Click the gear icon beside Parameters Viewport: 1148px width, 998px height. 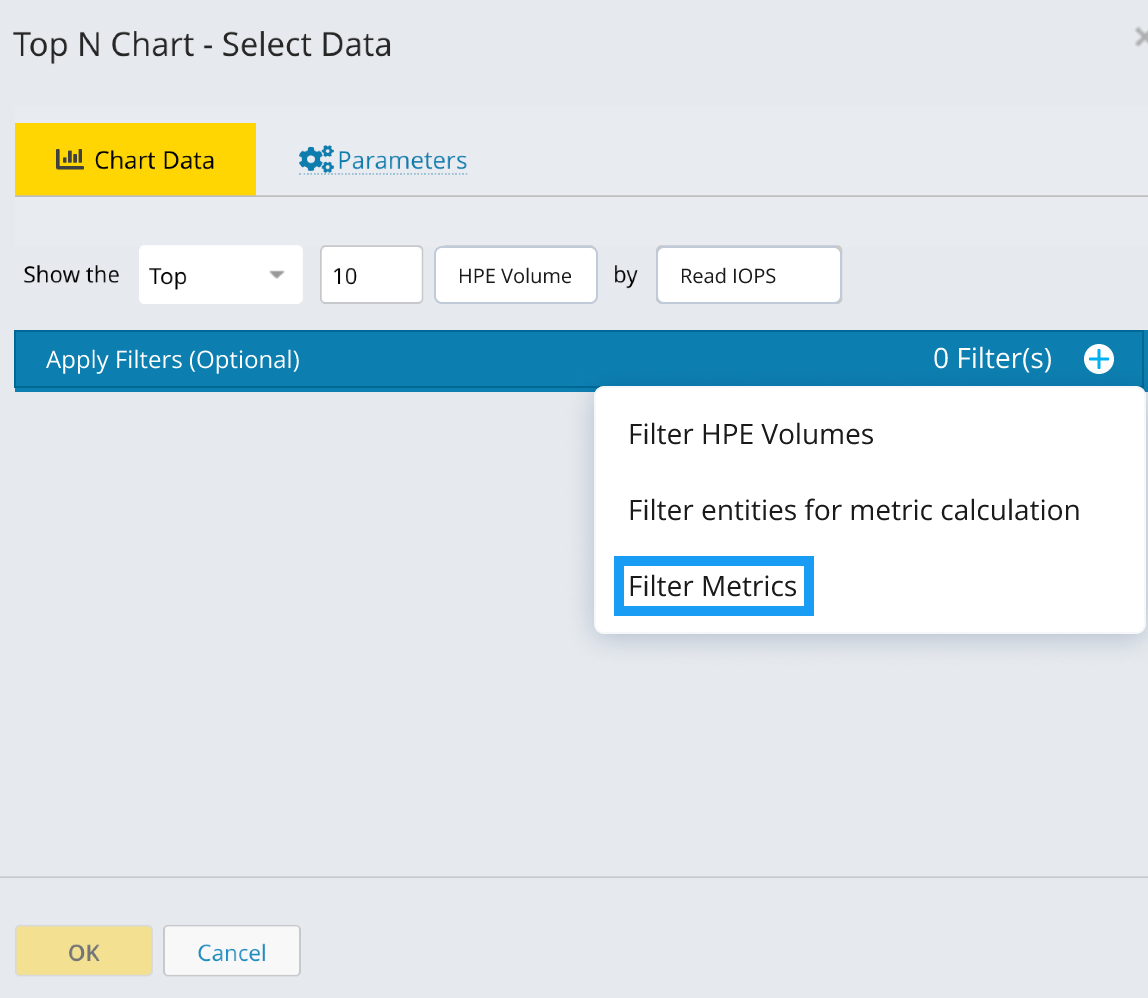316,159
